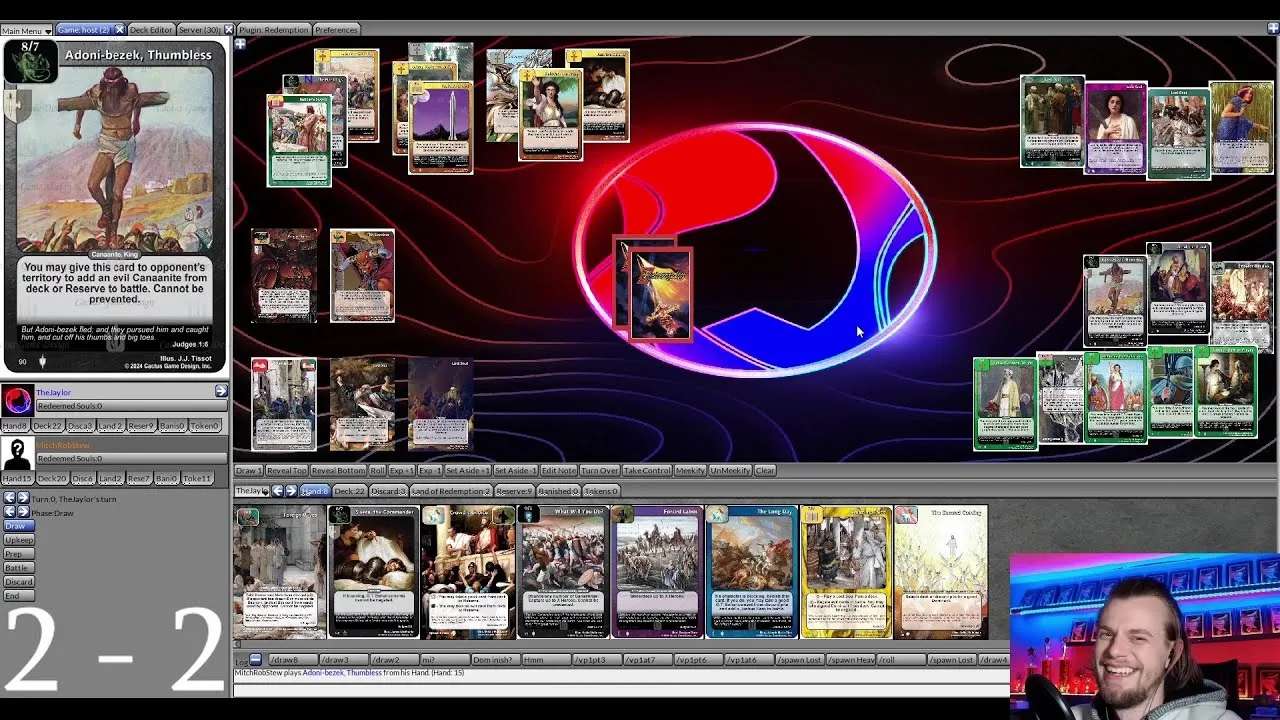The height and width of the screenshot is (720, 1280).
Task: Select the Discard phase
Action: click(x=18, y=582)
